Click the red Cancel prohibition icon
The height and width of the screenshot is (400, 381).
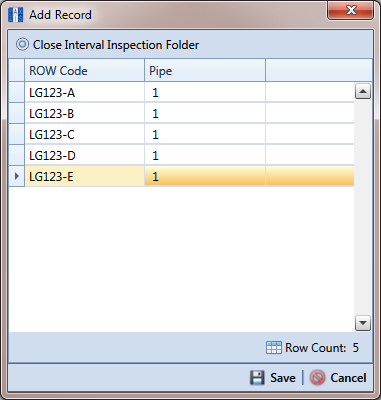point(317,378)
